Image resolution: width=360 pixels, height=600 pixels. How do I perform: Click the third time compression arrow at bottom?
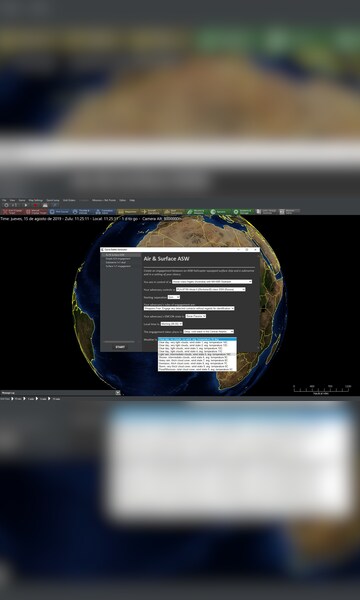pos(38,399)
